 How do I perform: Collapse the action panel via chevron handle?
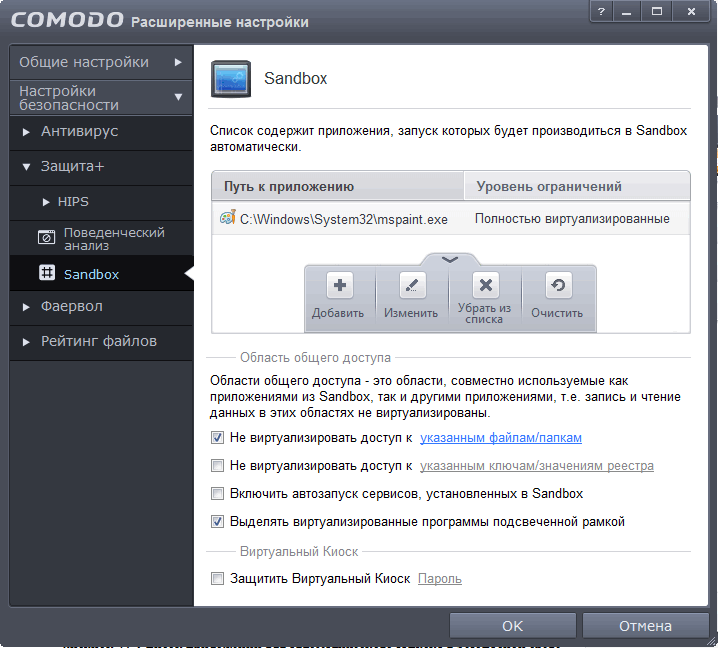click(450, 260)
